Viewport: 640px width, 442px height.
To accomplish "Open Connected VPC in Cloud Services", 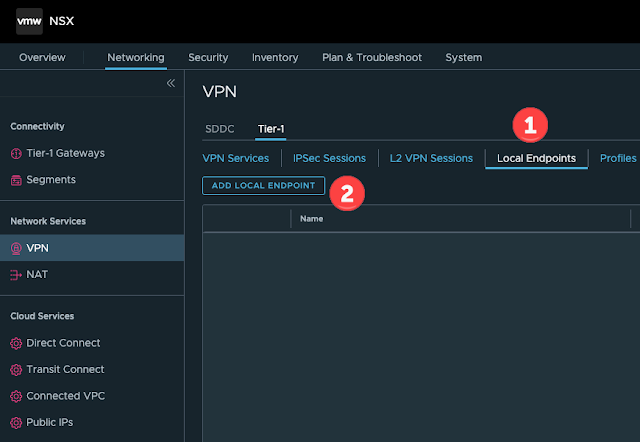I will tap(65, 396).
